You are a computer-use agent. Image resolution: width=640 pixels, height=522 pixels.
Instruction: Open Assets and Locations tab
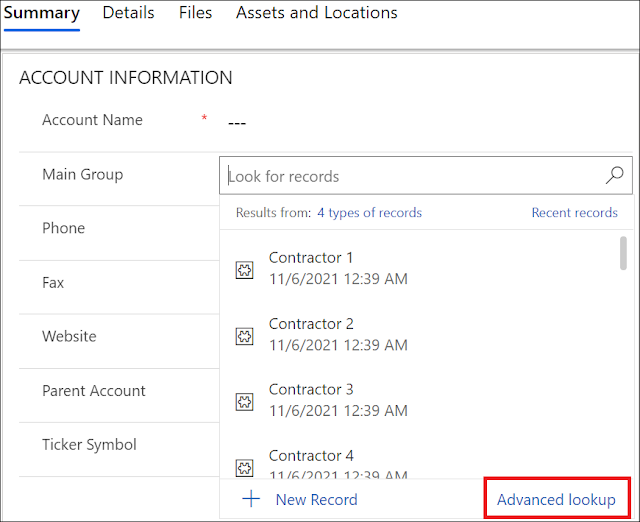[x=316, y=13]
